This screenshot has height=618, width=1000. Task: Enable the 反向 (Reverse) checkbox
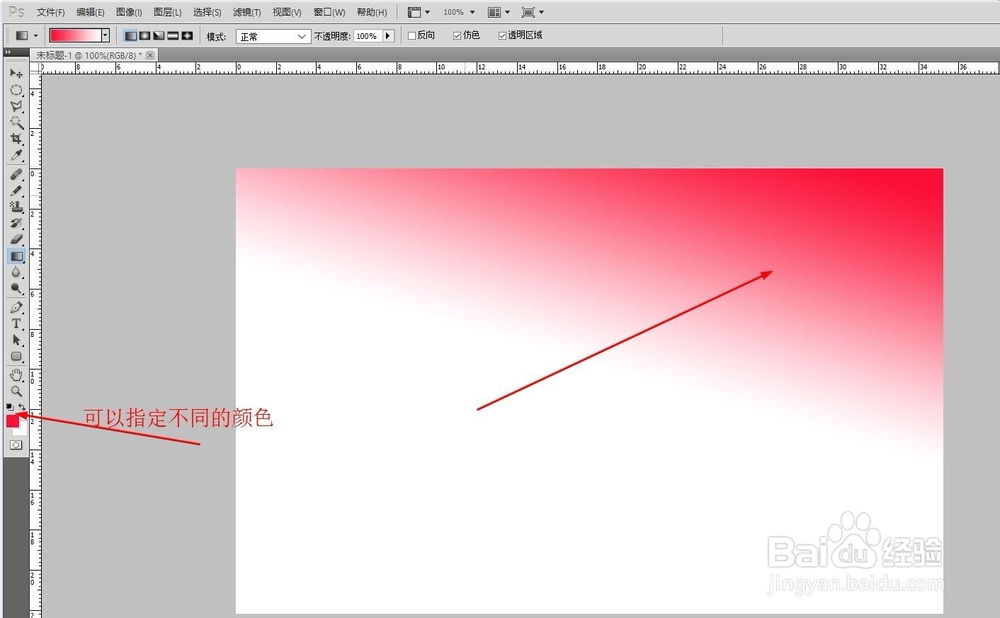point(412,36)
